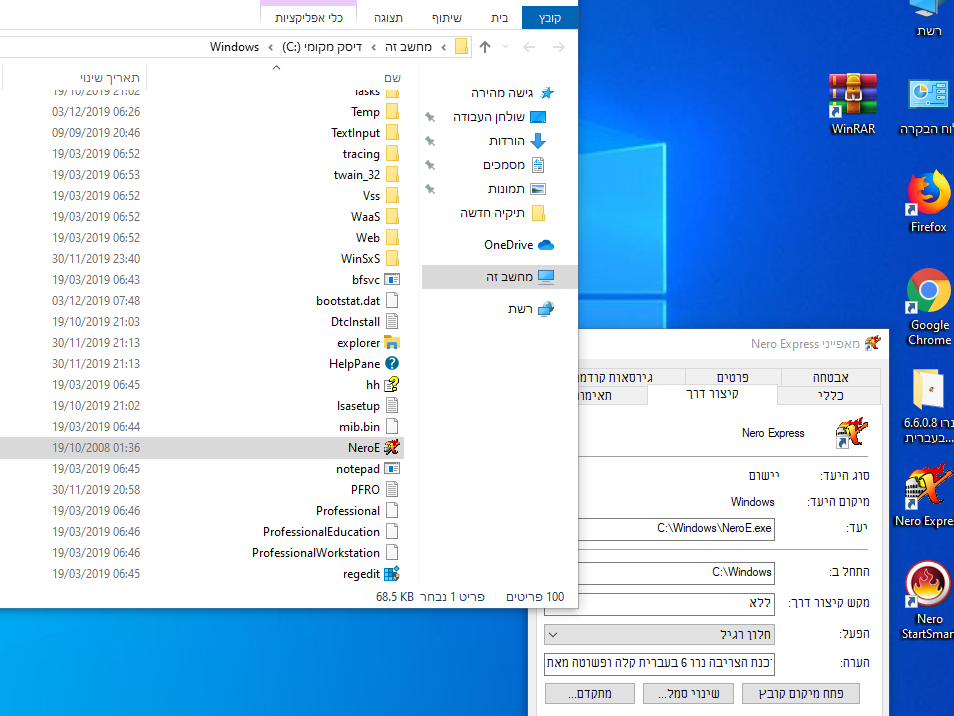Click the Network icon in Explorer sidebar
The width and height of the screenshot is (954, 716).
(546, 309)
